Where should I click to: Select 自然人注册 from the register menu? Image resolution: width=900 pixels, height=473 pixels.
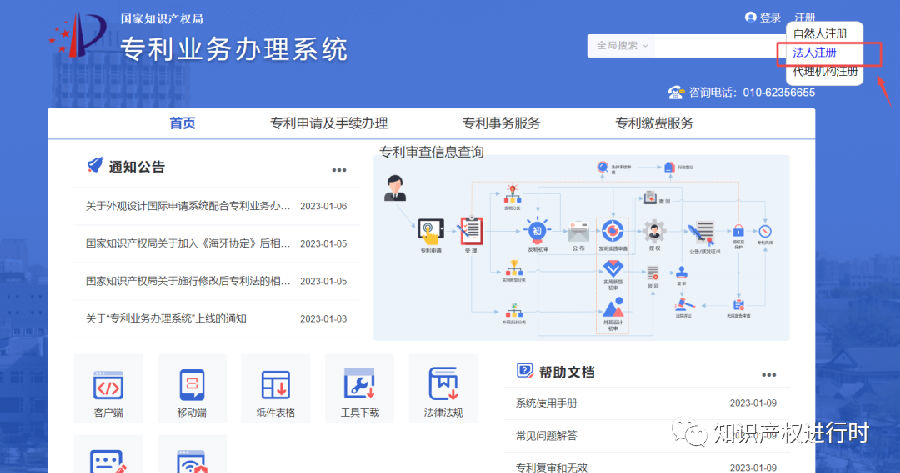820,33
